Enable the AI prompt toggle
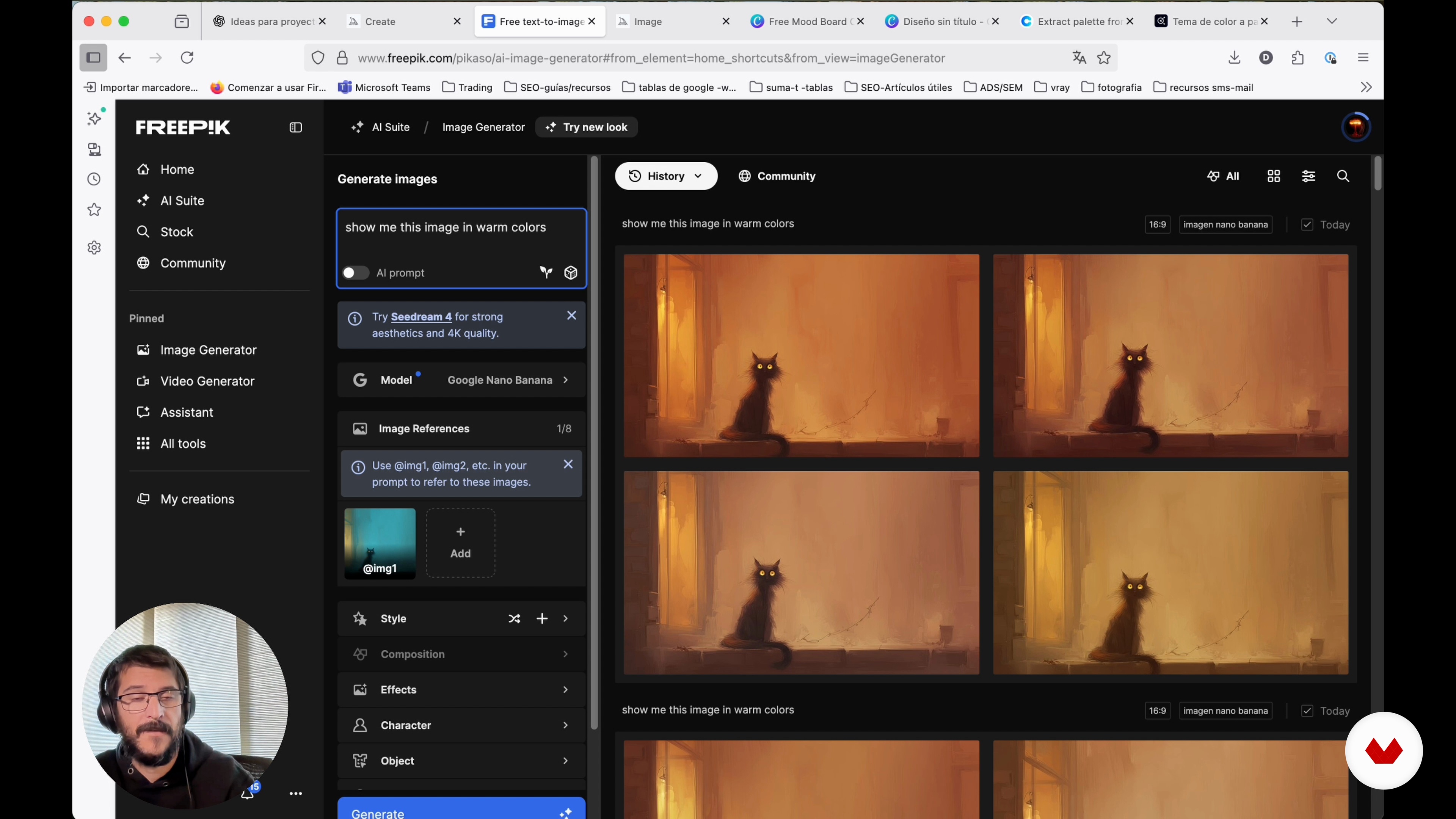Viewport: 1456px width, 819px height. pos(356,273)
